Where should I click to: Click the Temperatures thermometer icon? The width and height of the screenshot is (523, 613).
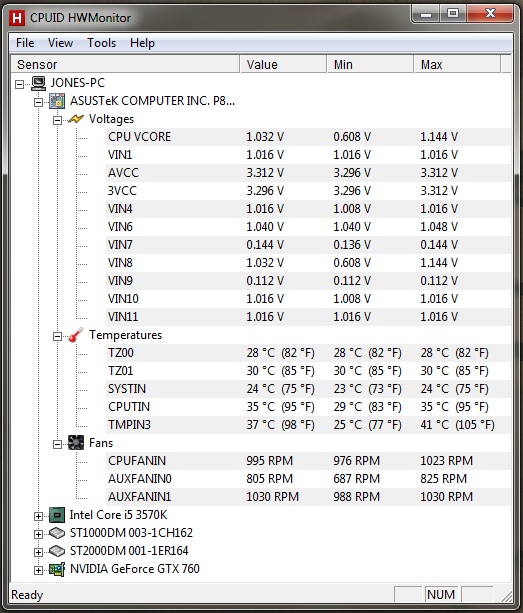click(76, 335)
